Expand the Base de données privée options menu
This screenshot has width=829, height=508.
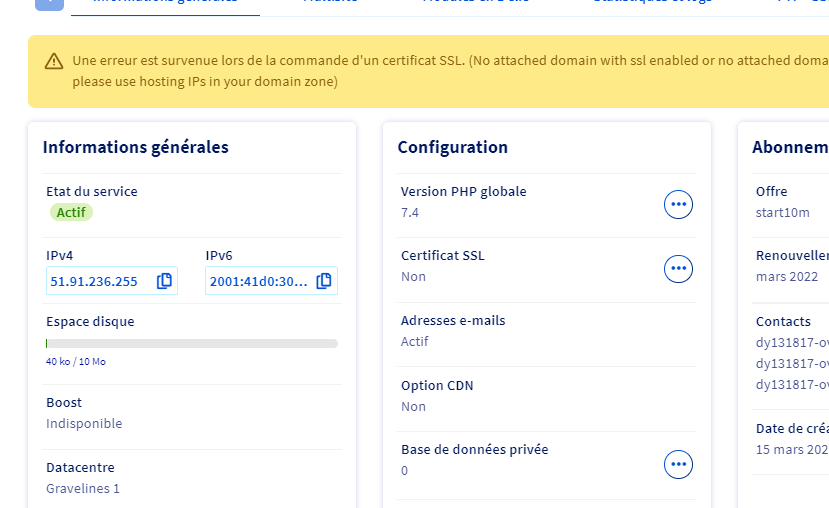[x=679, y=464]
